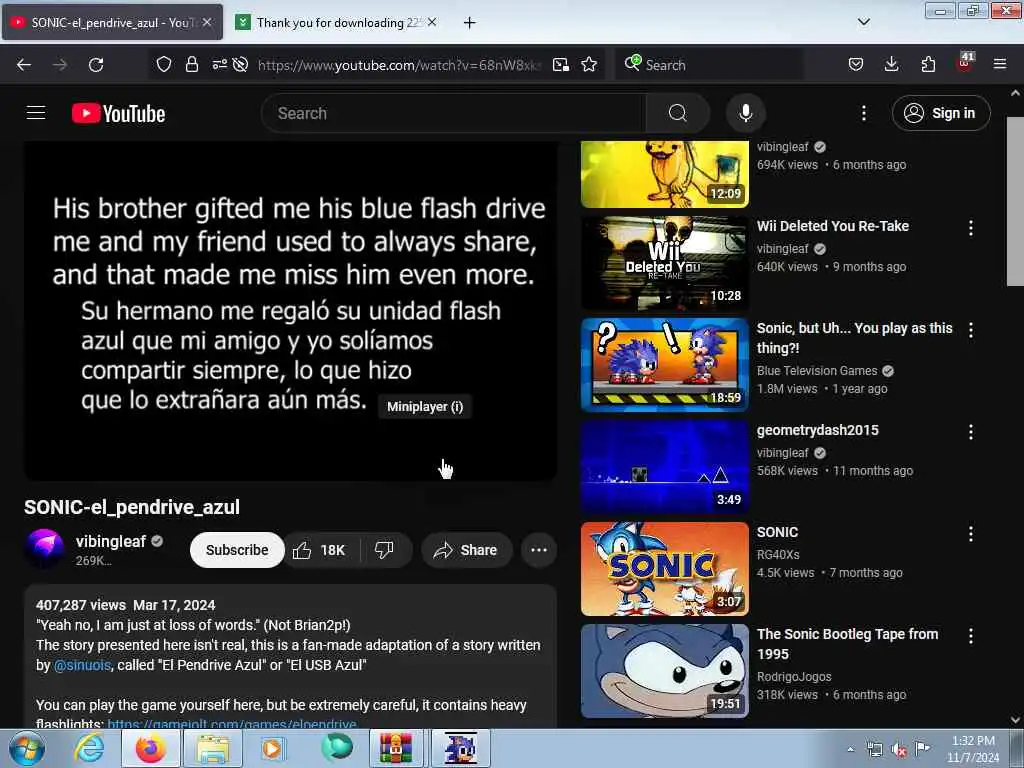This screenshot has height=768, width=1024.
Task: Dislike the video with the thumbs-down
Action: [384, 550]
